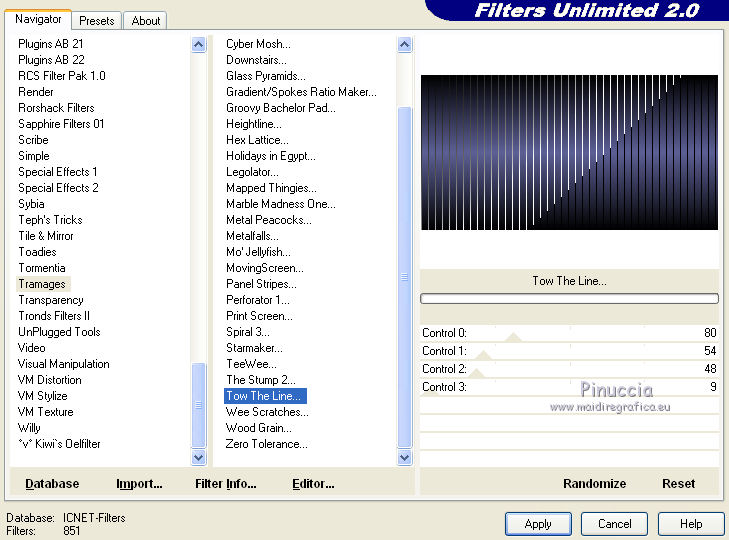
Task: Switch to the Presets tab
Action: (x=96, y=21)
